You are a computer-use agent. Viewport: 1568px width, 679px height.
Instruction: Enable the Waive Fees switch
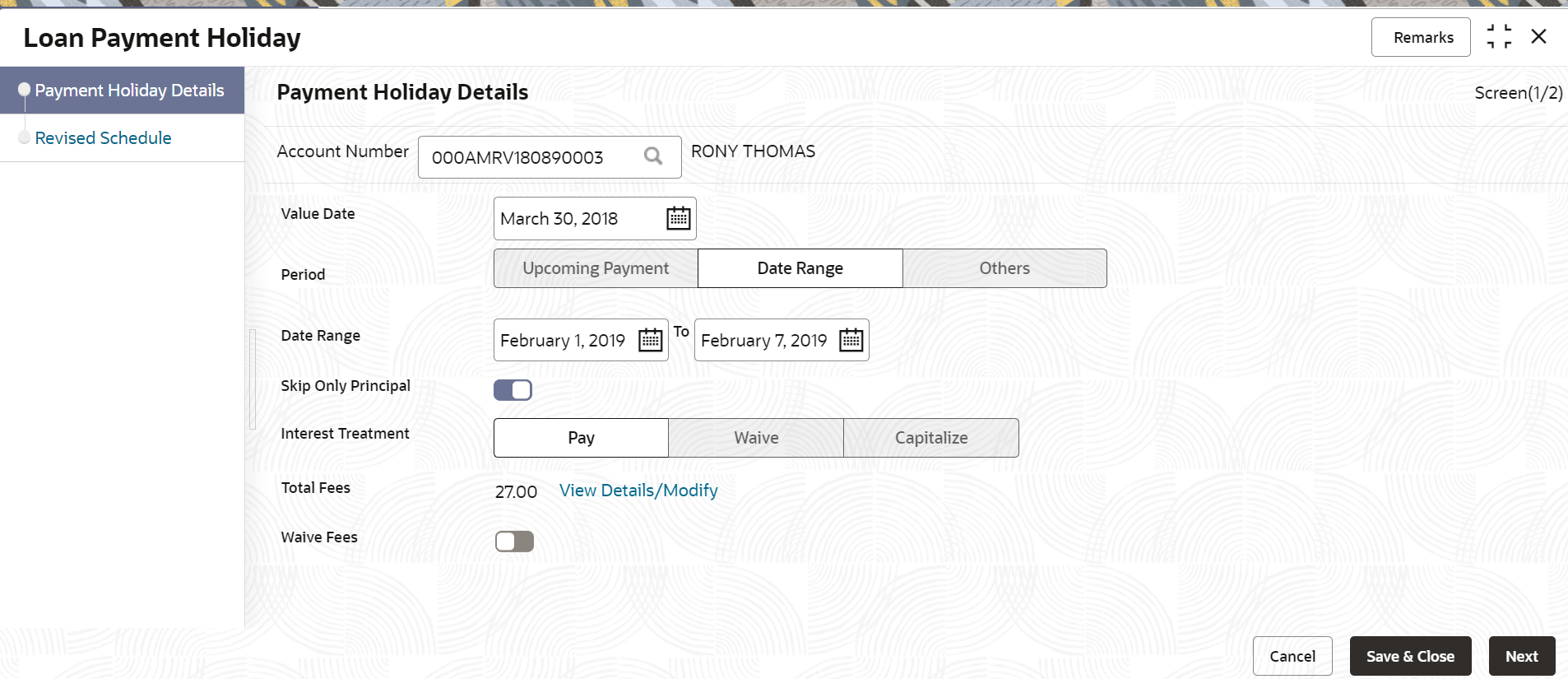(x=514, y=541)
